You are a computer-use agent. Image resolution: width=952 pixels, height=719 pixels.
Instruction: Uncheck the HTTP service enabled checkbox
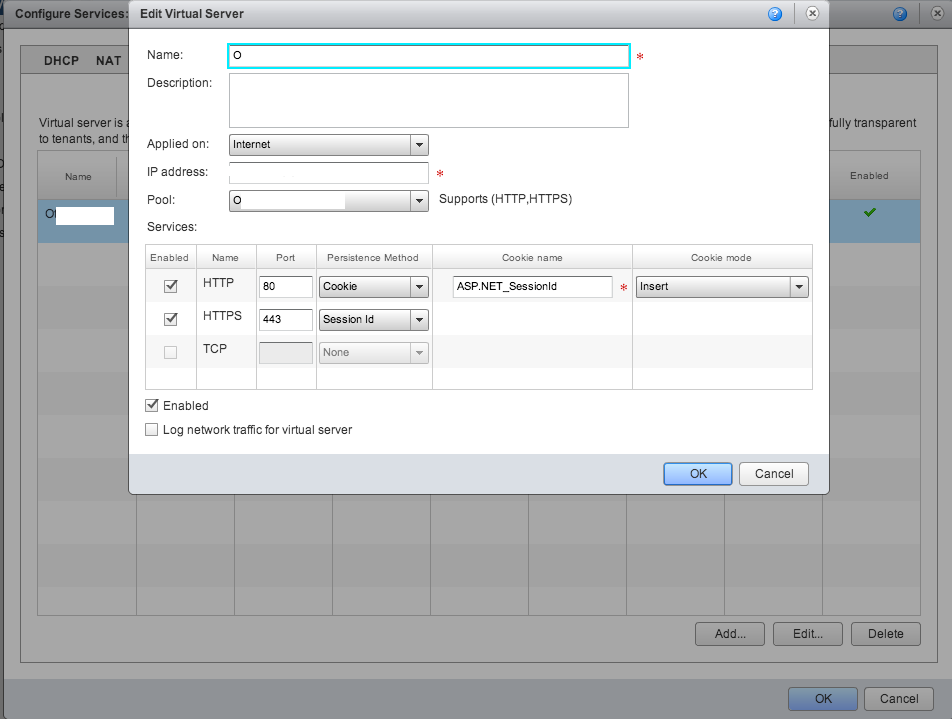(170, 286)
